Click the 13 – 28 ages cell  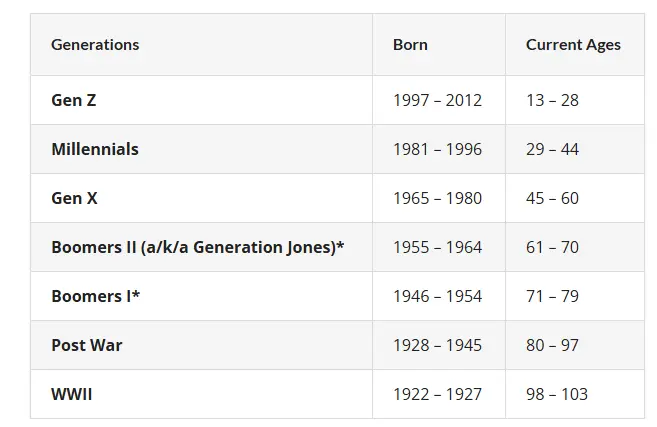(552, 100)
